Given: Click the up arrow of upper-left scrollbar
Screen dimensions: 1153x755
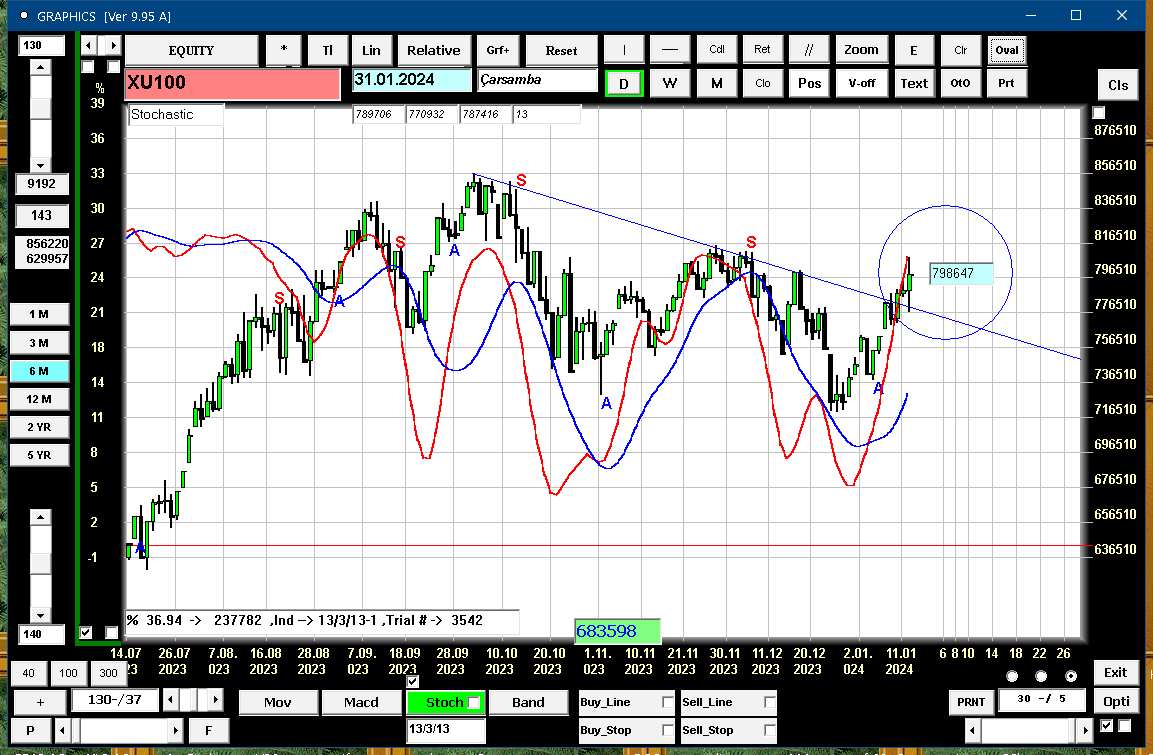Looking at the screenshot, I should pyautogui.click(x=40, y=68).
